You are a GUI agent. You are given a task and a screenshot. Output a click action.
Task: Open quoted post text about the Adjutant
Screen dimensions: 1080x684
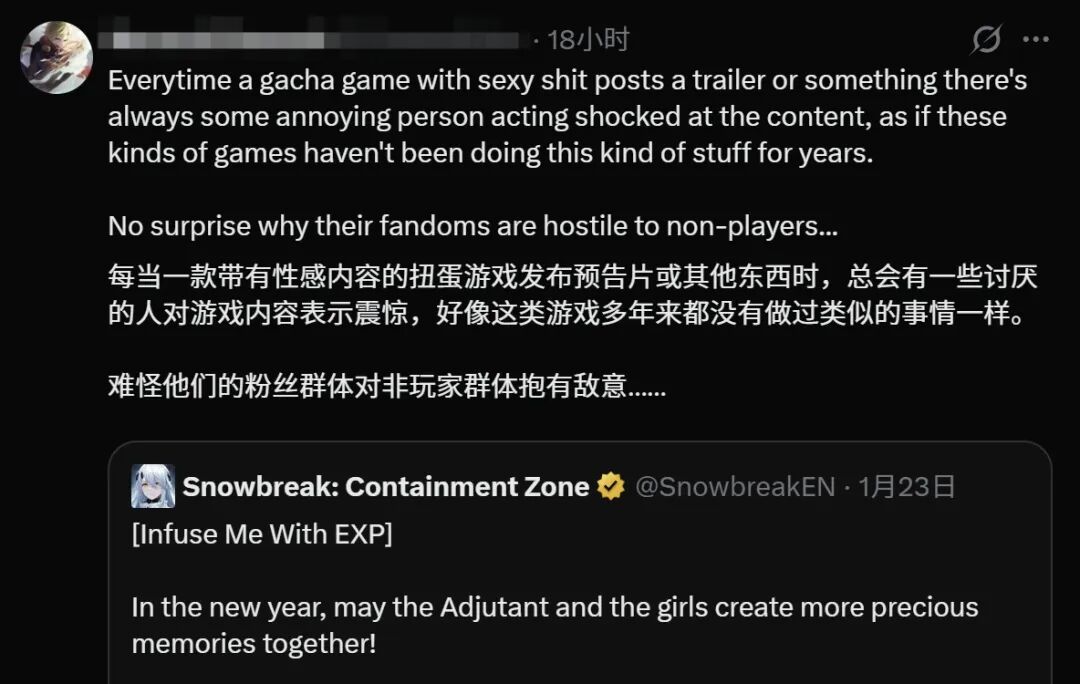point(554,625)
